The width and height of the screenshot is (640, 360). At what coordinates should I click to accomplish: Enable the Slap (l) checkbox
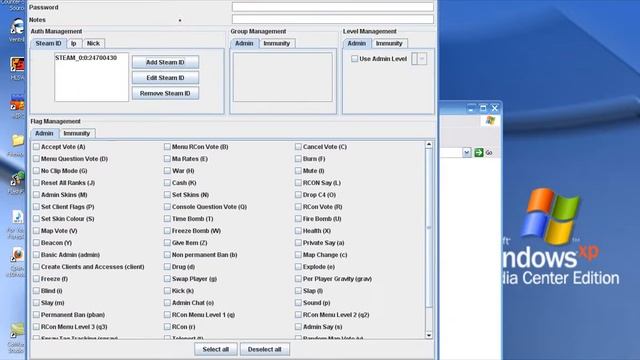298,291
